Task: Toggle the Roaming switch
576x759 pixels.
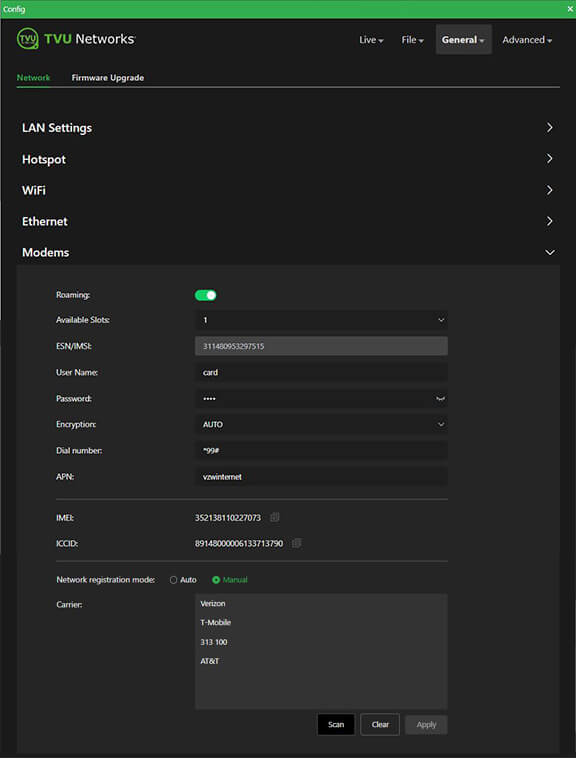Action: 206,295
